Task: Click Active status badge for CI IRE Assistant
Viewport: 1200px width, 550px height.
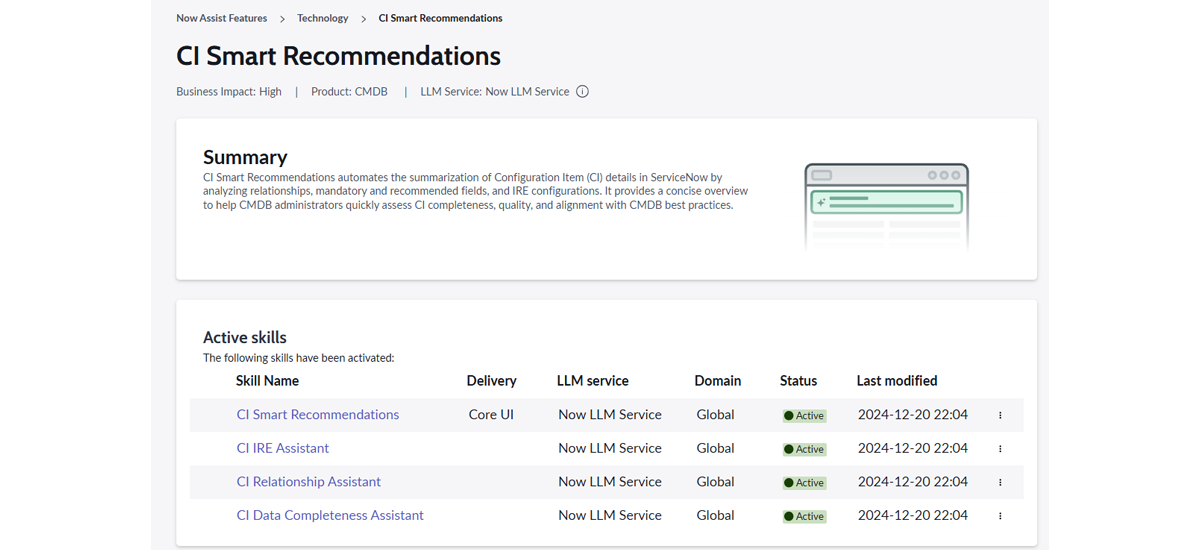Action: click(x=804, y=449)
